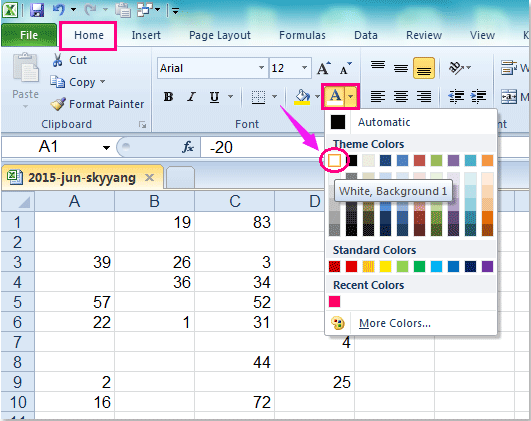Viewport: 531px width, 421px height.
Task: Toggle Bold formatting
Action: [168, 97]
